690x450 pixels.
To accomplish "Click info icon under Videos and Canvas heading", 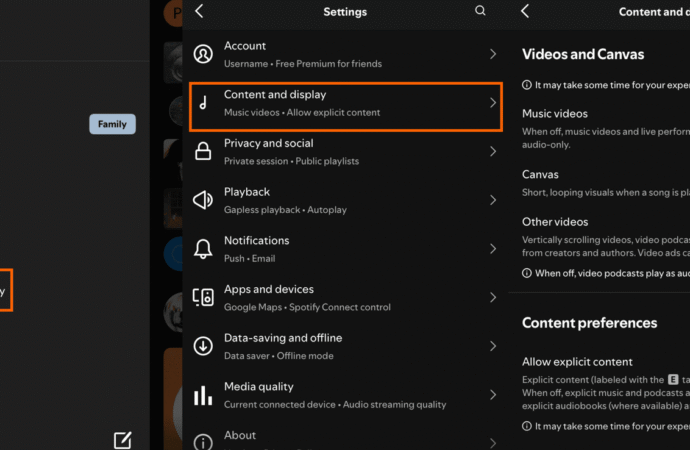I will [526, 85].
